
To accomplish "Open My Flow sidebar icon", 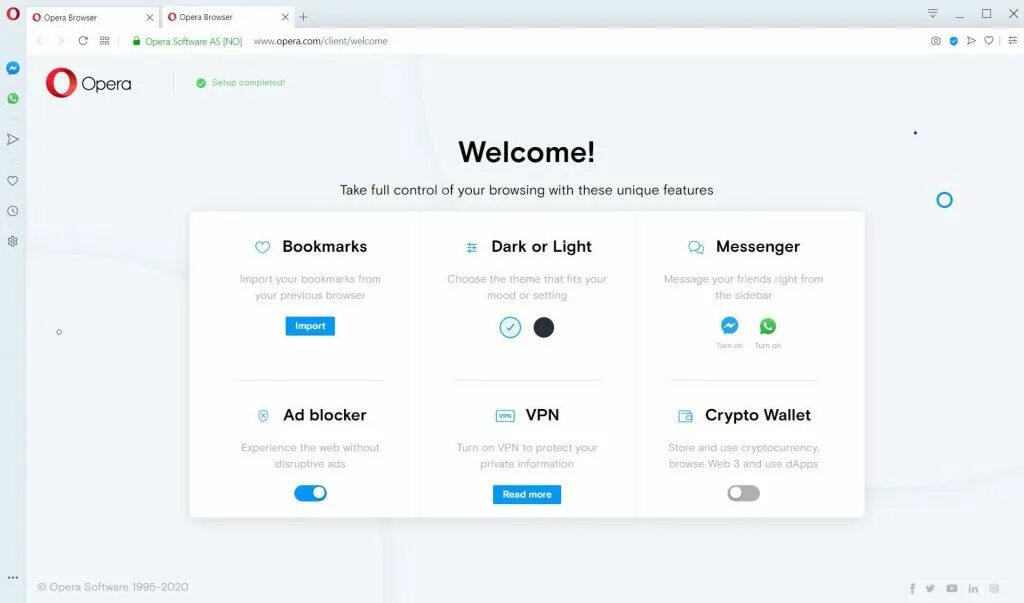I will click(x=12, y=139).
